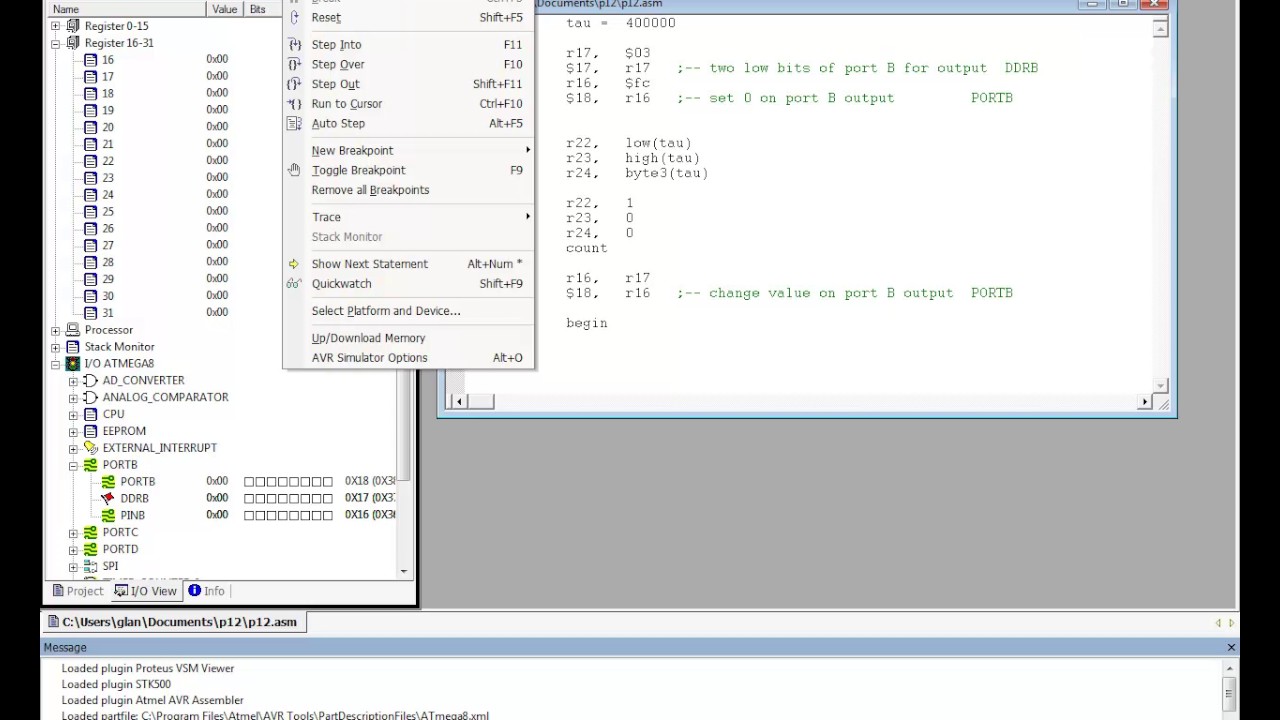Click the PINB register icon
This screenshot has height=720, width=1280.
click(x=108, y=515)
